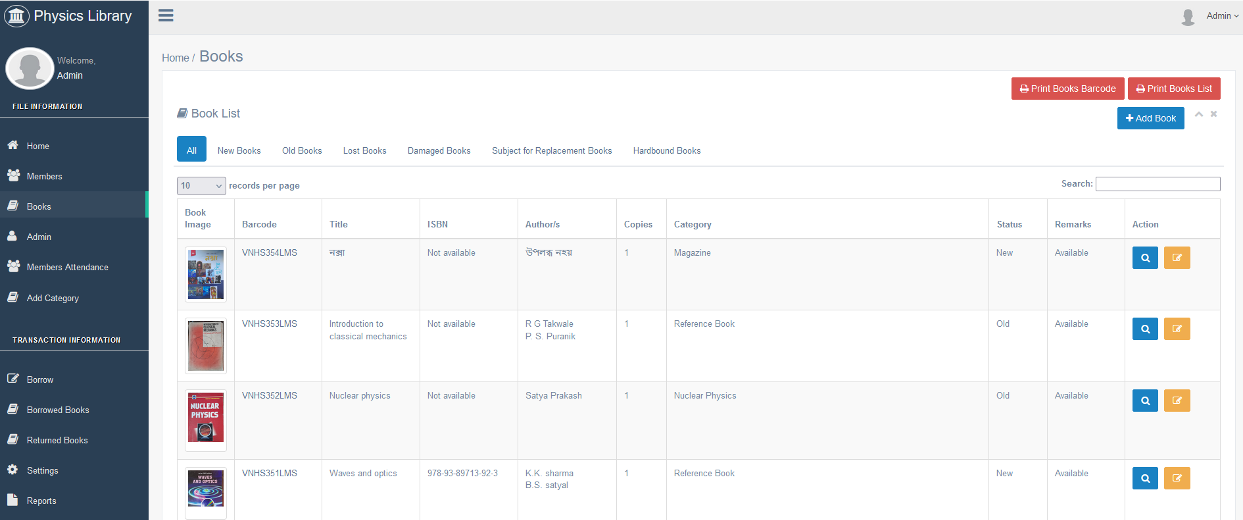Click the Print Books Barcode button
The image size is (1243, 520).
[x=1067, y=89]
